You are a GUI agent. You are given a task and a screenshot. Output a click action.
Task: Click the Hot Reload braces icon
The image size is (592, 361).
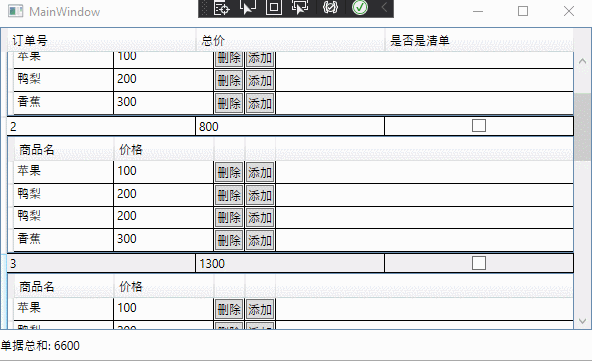[x=330, y=8]
